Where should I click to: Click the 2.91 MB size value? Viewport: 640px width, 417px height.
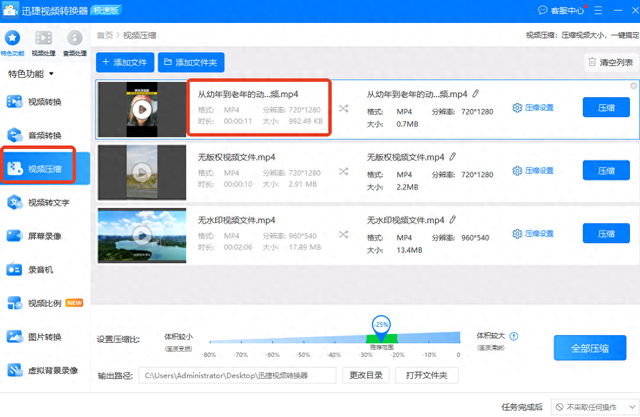[303, 184]
